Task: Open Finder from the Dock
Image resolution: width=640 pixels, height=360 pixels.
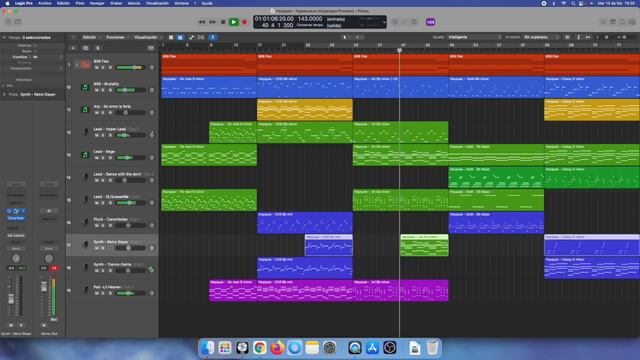Action: [x=207, y=348]
